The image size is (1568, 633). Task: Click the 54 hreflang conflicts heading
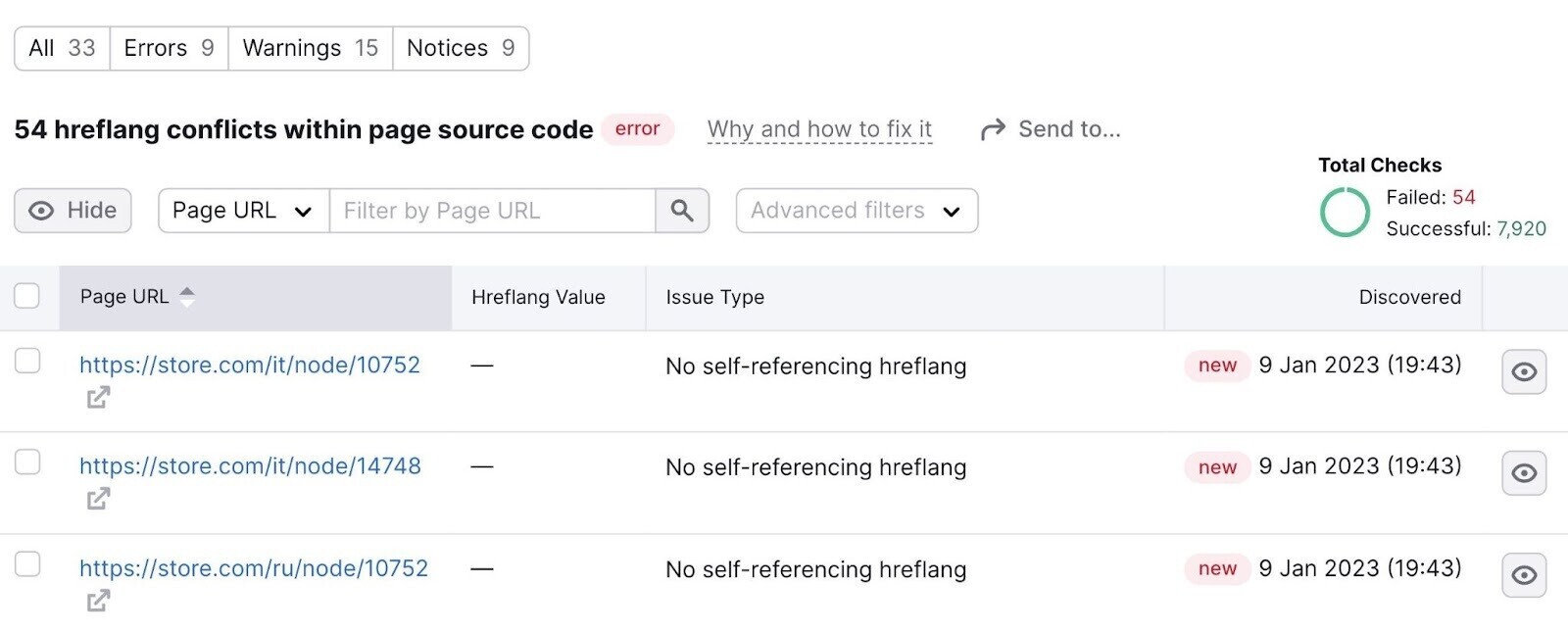(x=304, y=129)
